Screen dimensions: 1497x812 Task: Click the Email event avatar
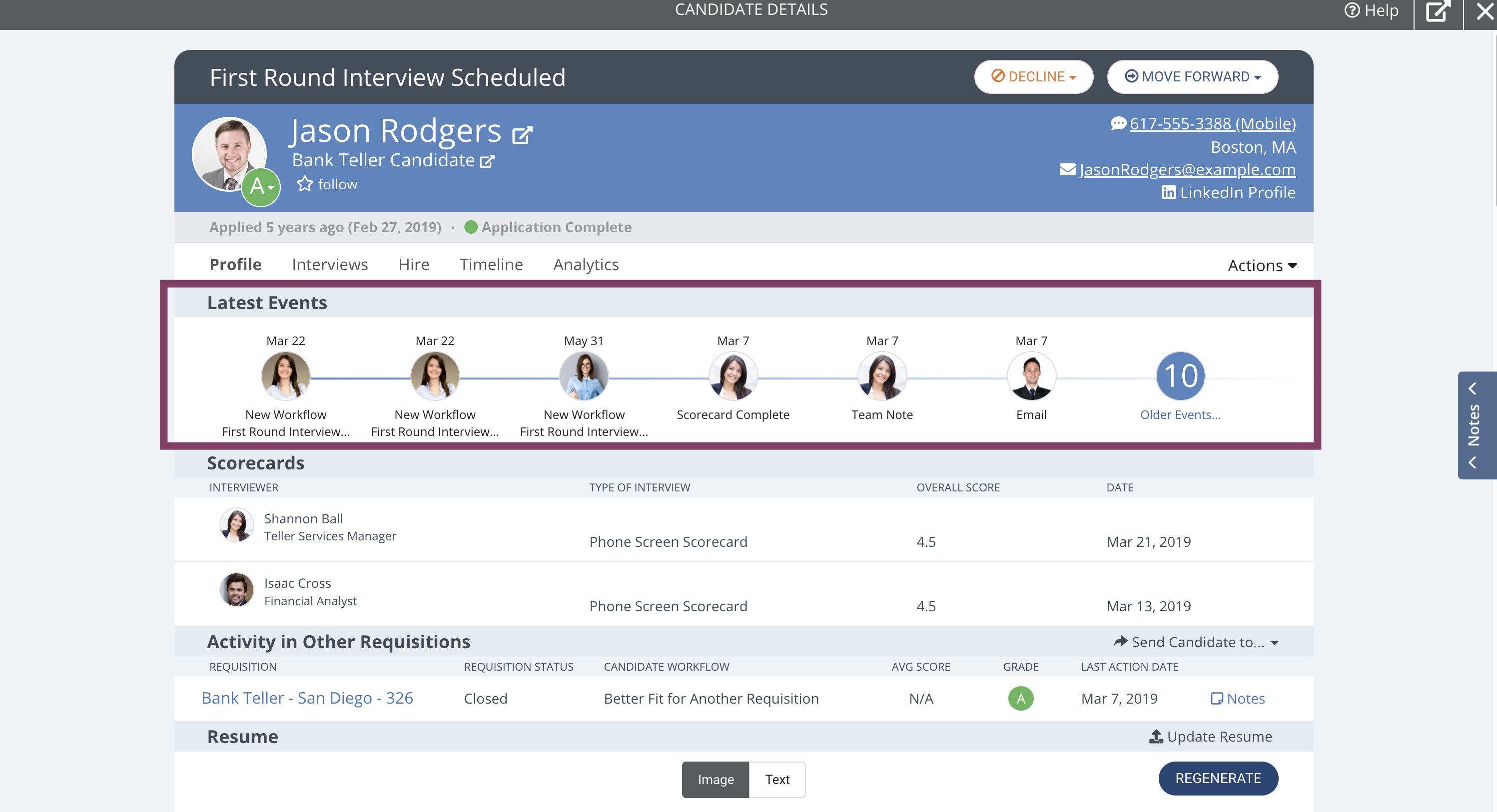(x=1031, y=377)
